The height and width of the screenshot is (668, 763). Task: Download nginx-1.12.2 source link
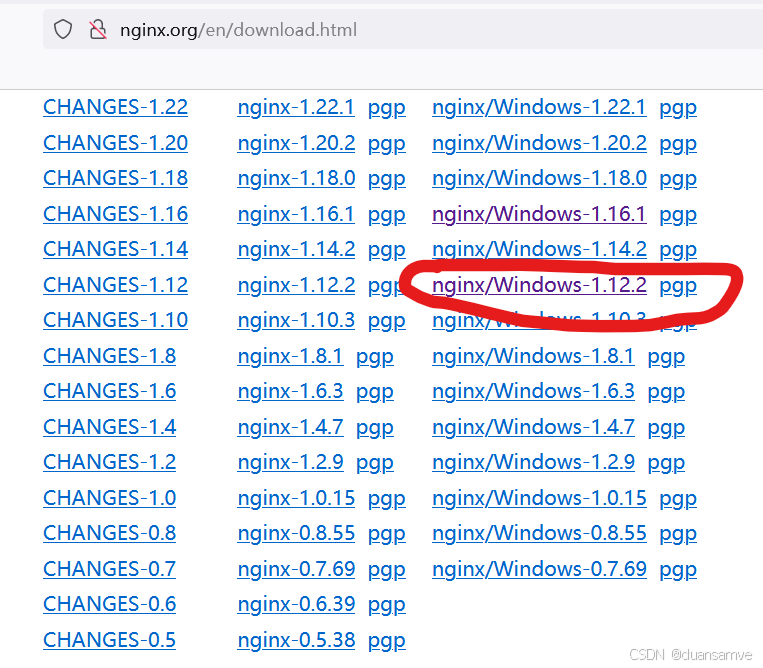click(296, 286)
